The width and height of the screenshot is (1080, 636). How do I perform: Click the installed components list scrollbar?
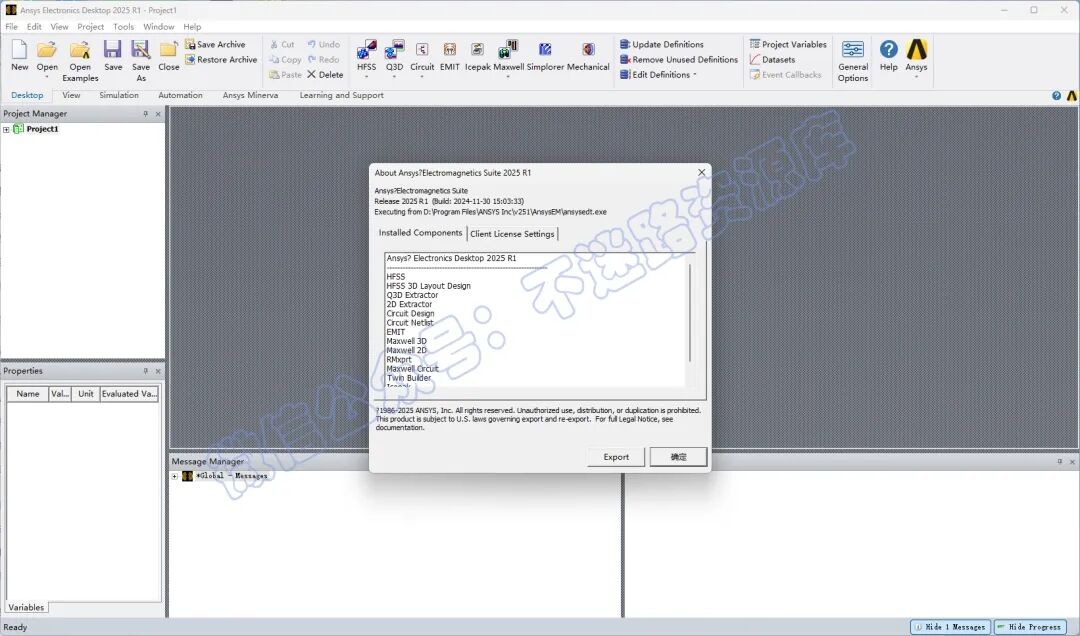tap(690, 313)
